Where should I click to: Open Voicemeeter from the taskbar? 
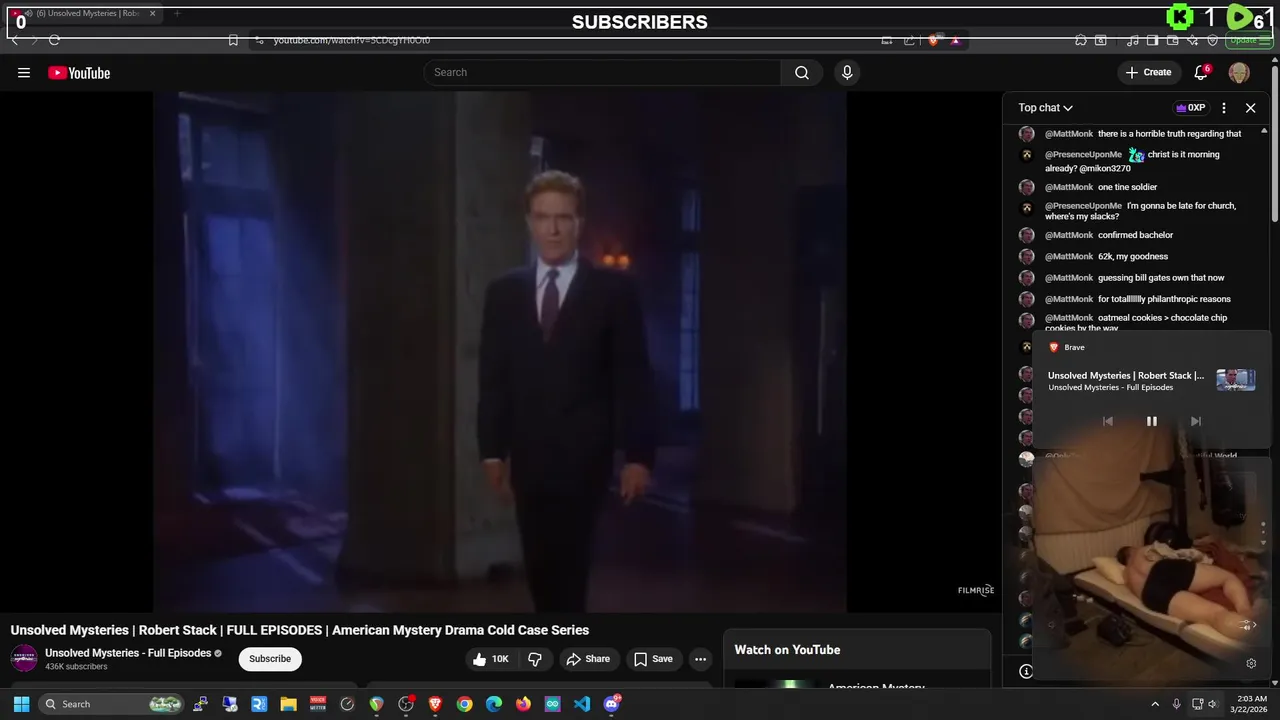tap(317, 704)
